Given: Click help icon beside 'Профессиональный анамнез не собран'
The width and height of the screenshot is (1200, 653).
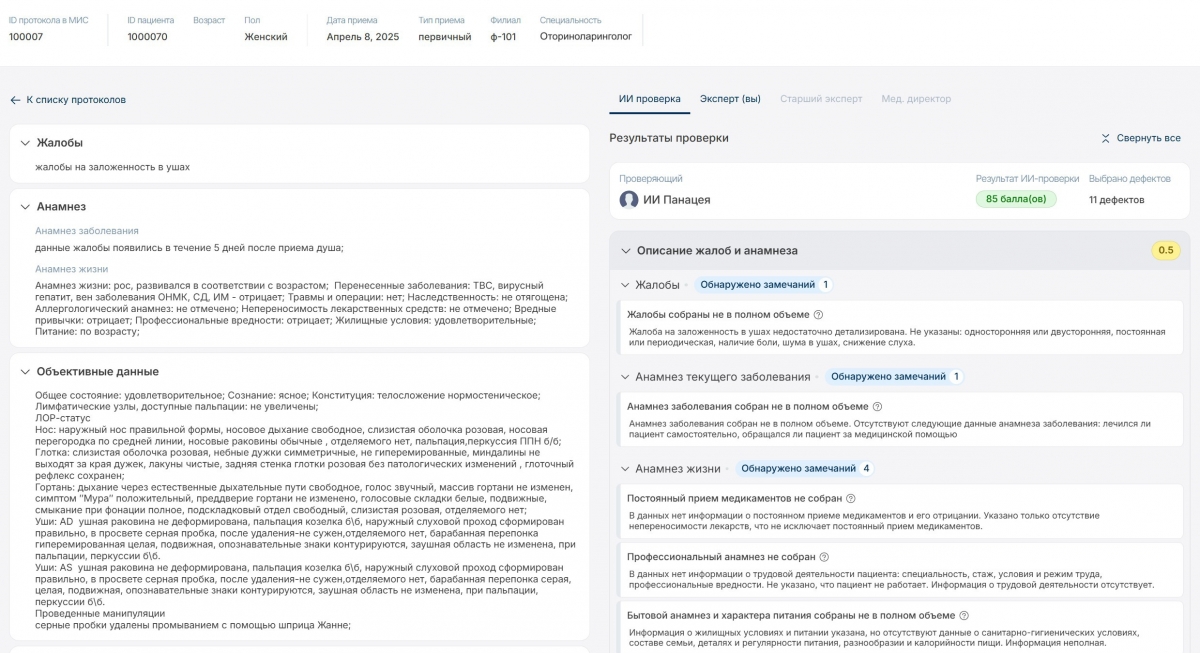Looking at the screenshot, I should pos(824,557).
